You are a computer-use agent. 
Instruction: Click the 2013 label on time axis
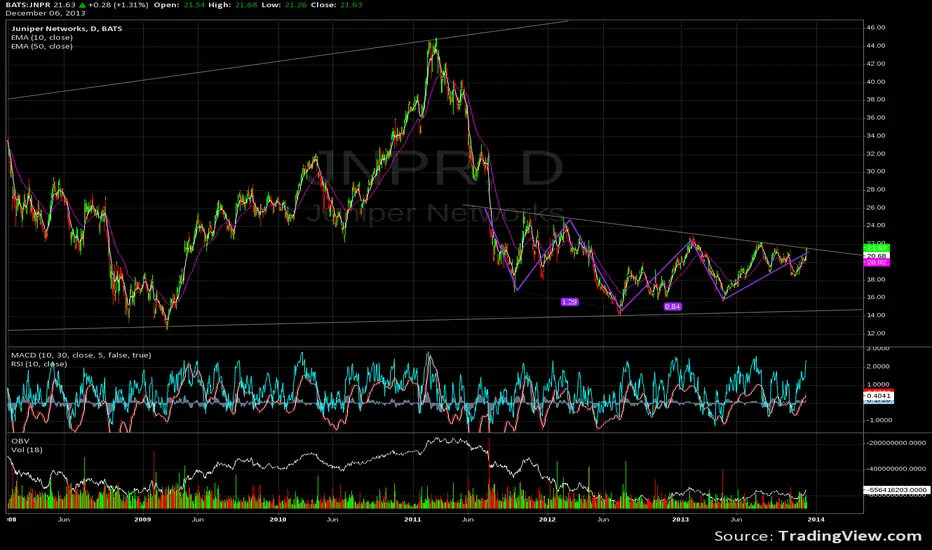[681, 519]
